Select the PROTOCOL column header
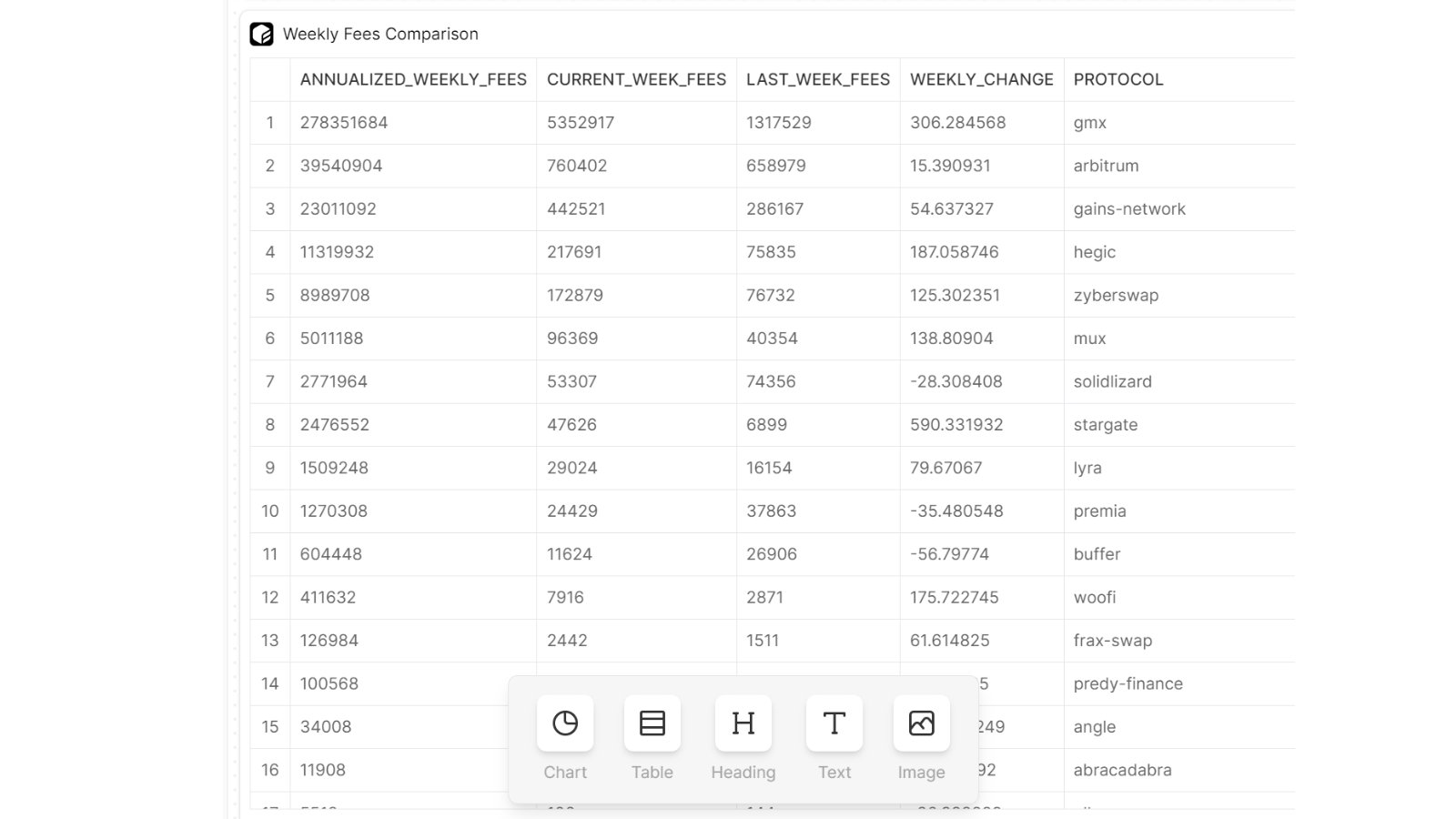This screenshot has height=819, width=1456. point(1118,80)
